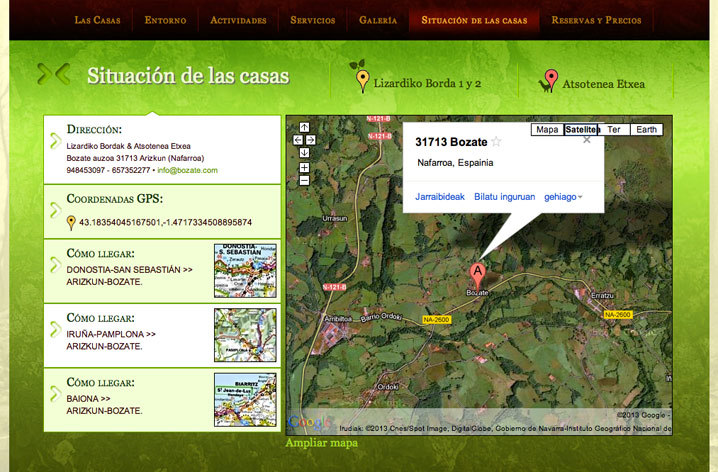Viewport: 718px width, 472px height.
Task: Open Ampliar mapa link
Action: click(x=321, y=443)
